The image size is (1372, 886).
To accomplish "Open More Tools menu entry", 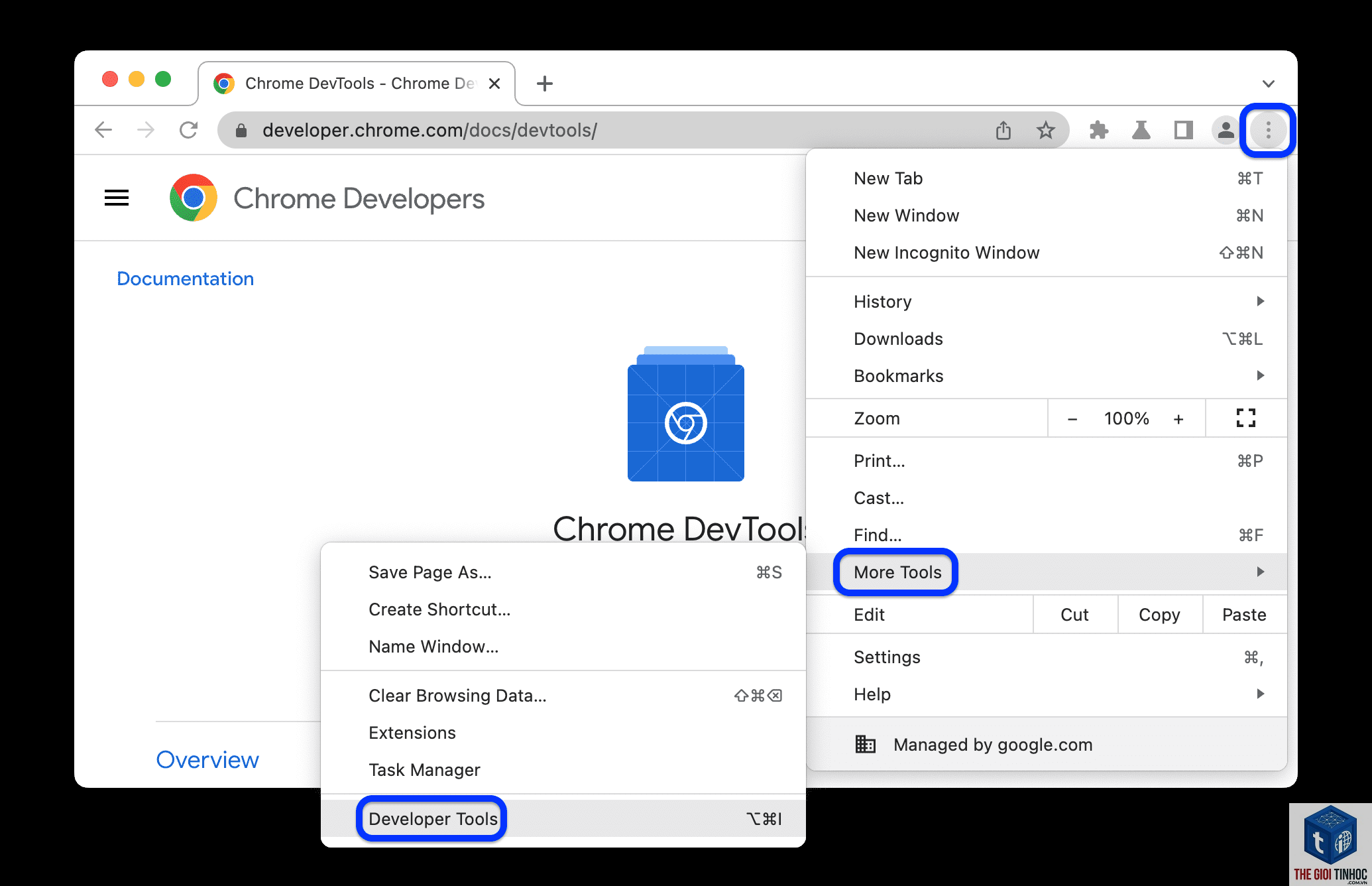I will click(1047, 572).
